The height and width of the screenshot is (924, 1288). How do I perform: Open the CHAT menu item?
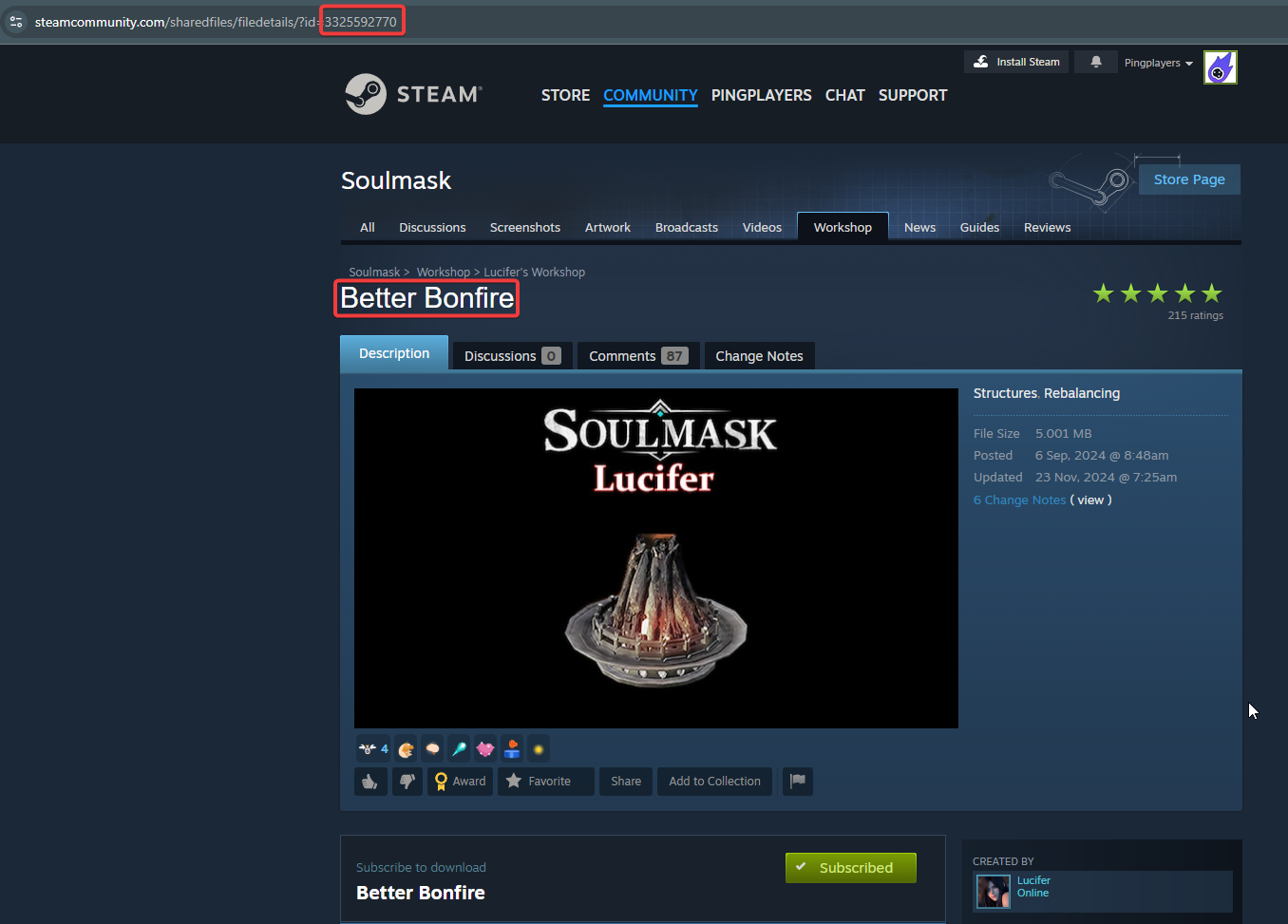845,95
